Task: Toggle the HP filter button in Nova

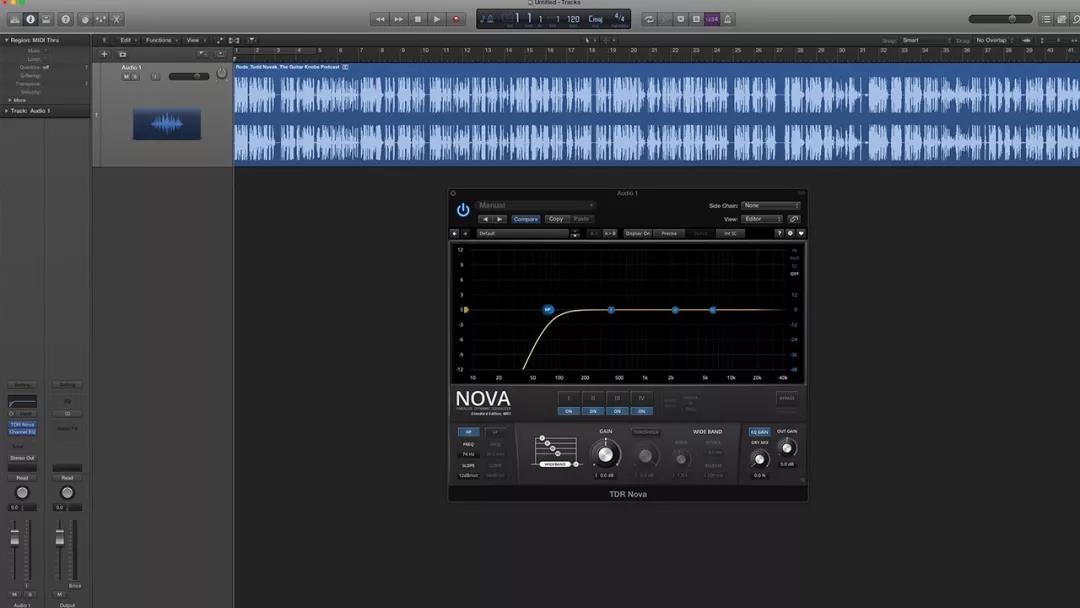Action: pos(468,432)
